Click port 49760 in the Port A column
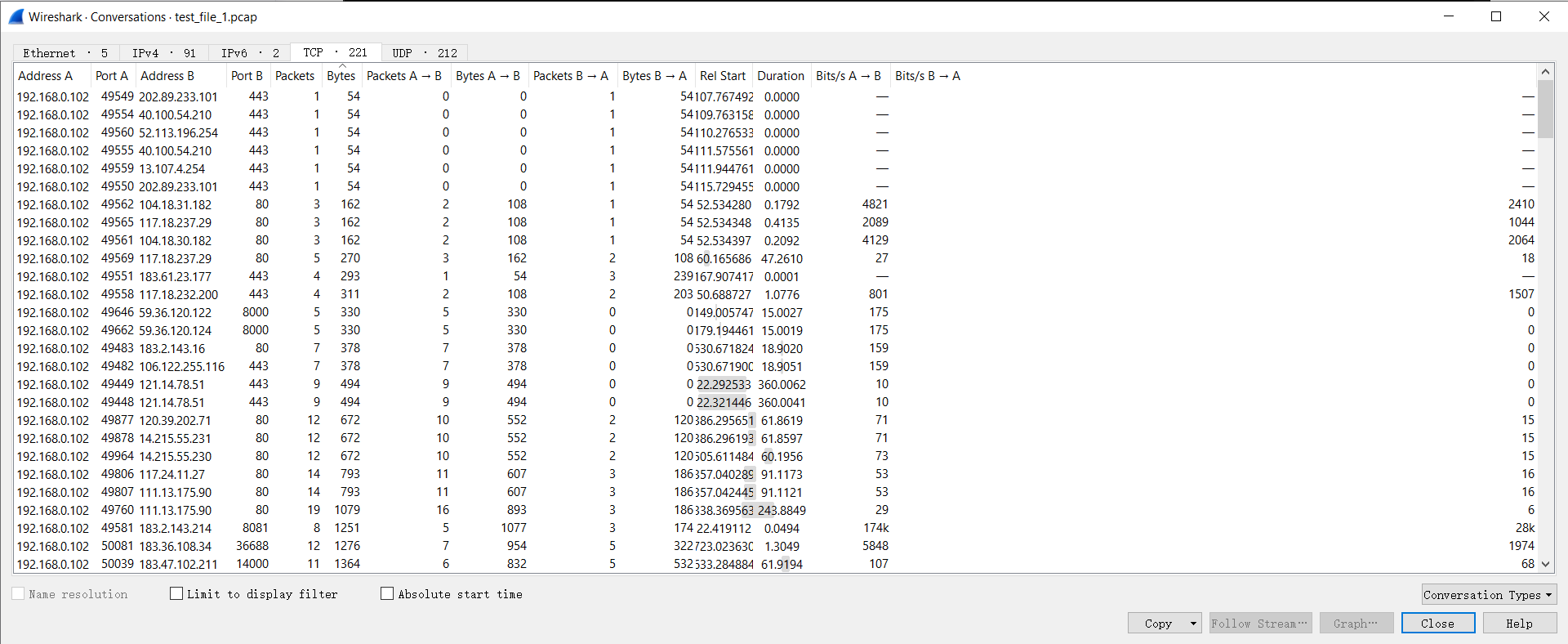 (x=118, y=510)
